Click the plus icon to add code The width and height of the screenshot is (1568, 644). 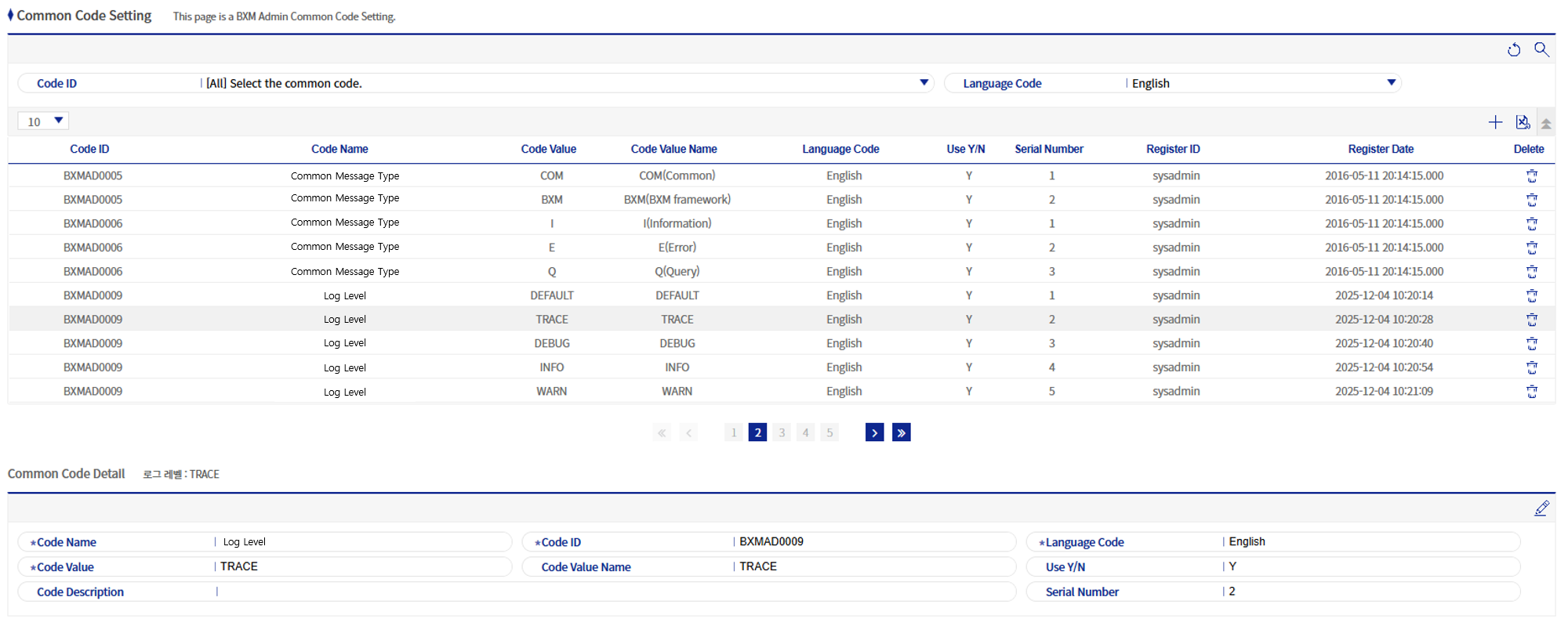point(1495,122)
